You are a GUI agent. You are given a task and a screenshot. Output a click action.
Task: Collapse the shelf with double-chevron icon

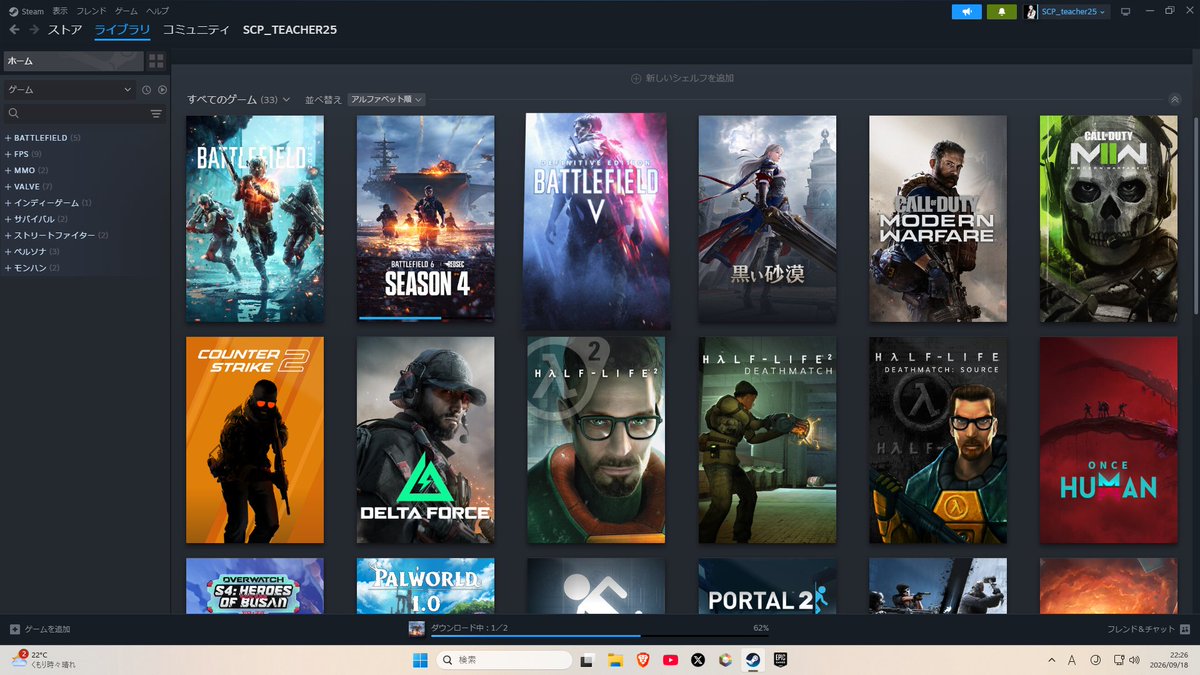click(1175, 99)
